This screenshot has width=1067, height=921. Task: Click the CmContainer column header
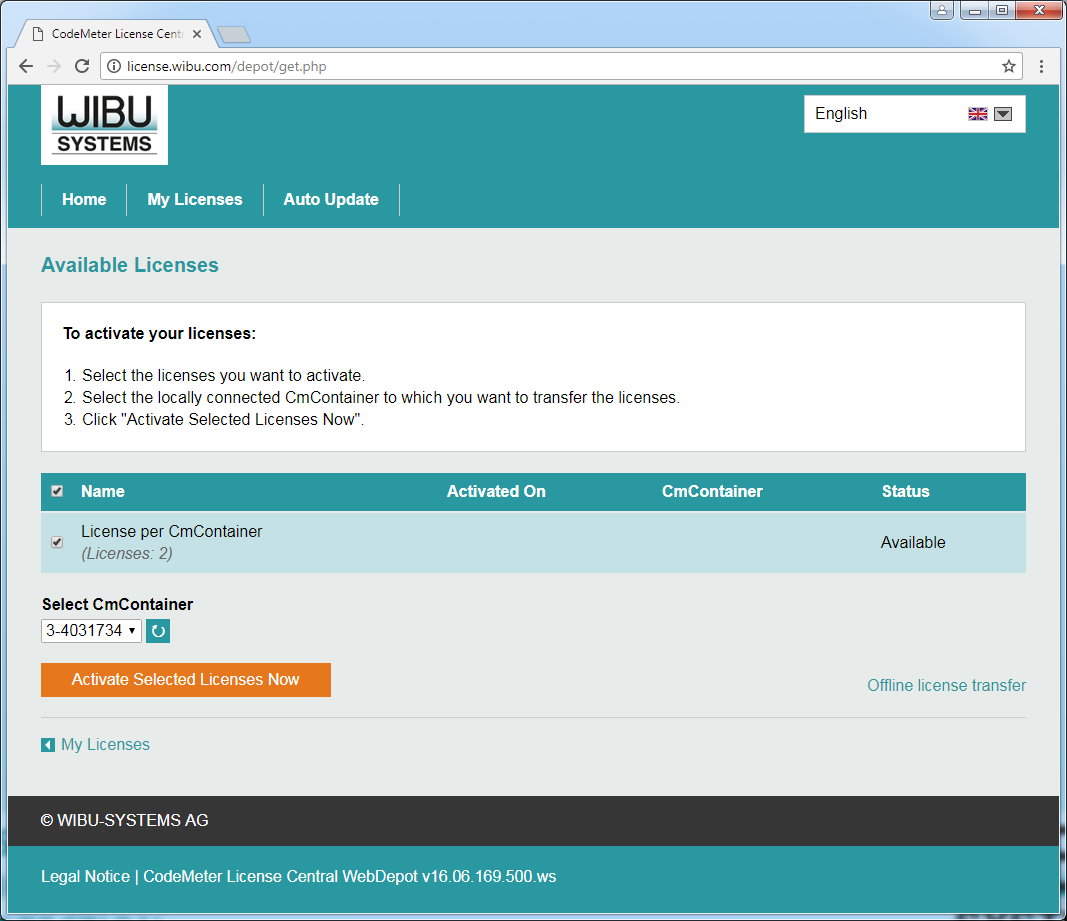click(x=712, y=491)
